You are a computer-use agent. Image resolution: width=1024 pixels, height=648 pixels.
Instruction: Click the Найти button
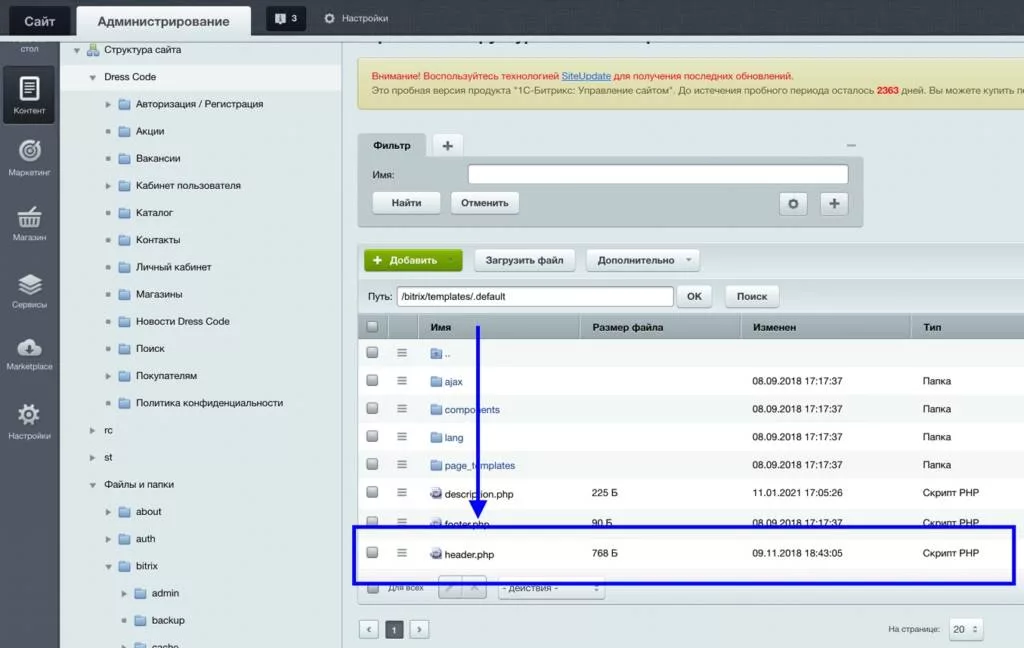[406, 203]
